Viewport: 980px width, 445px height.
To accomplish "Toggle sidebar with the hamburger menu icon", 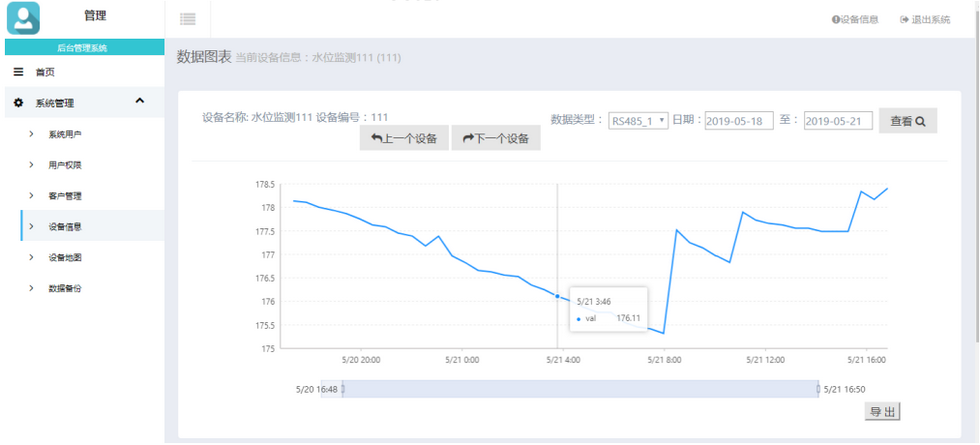I will (188, 19).
